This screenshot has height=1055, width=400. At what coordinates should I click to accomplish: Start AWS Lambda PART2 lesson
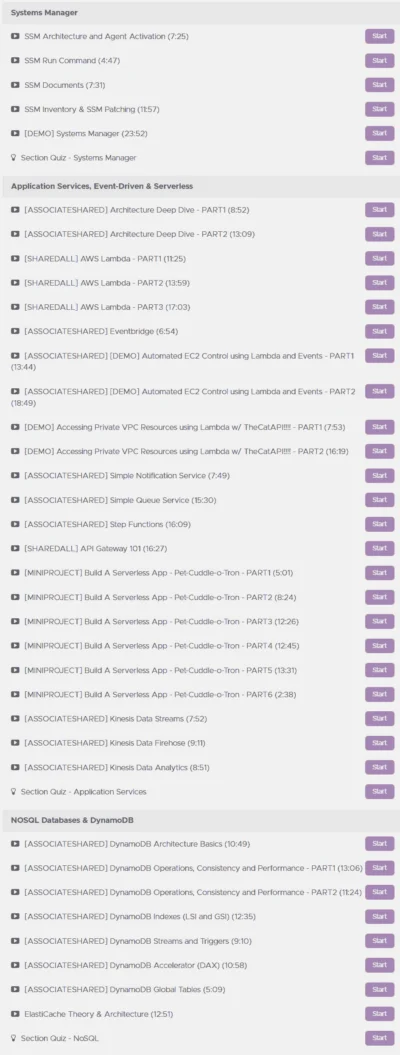(379, 283)
